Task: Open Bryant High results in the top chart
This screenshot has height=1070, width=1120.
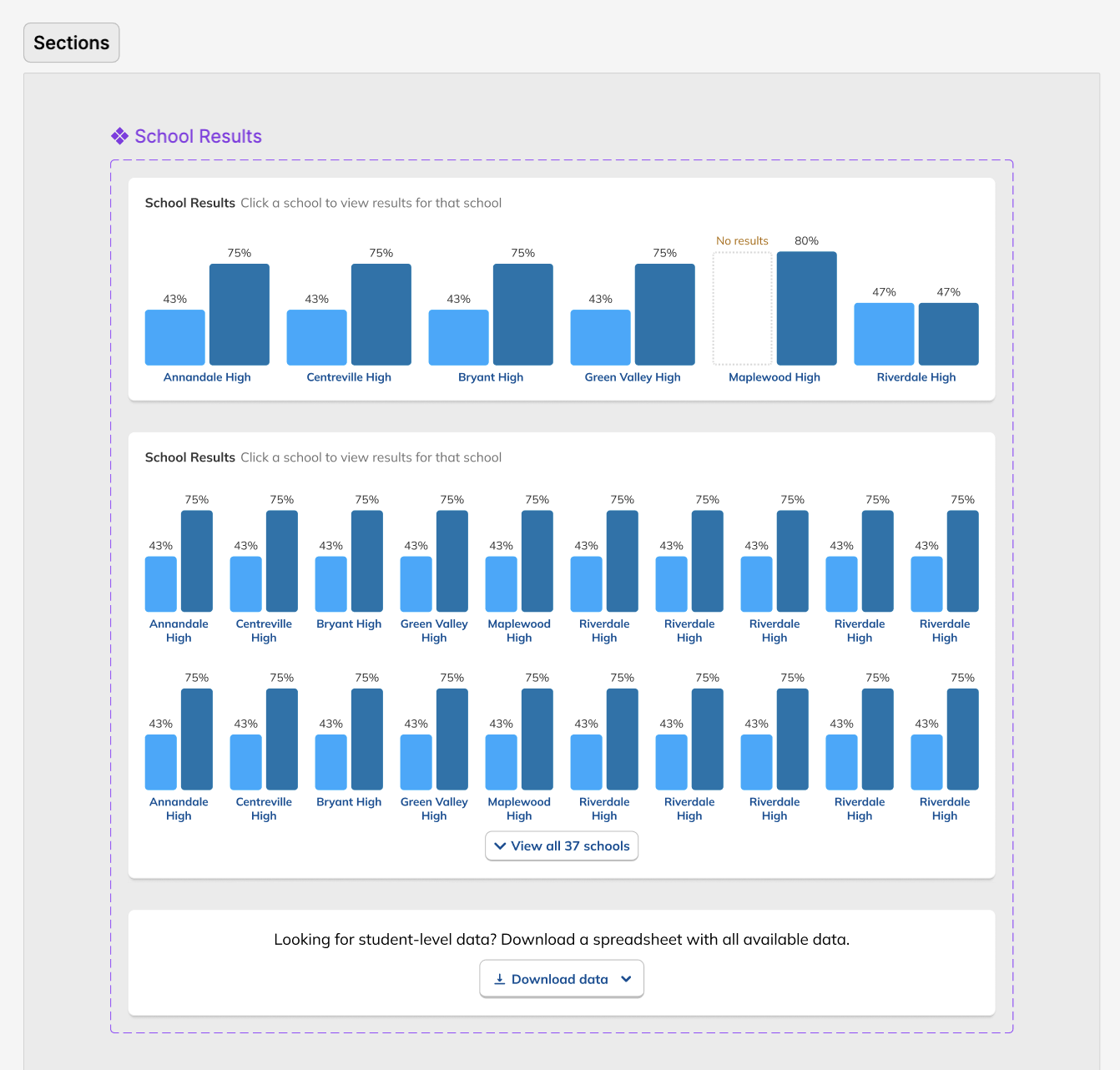Action: click(491, 377)
